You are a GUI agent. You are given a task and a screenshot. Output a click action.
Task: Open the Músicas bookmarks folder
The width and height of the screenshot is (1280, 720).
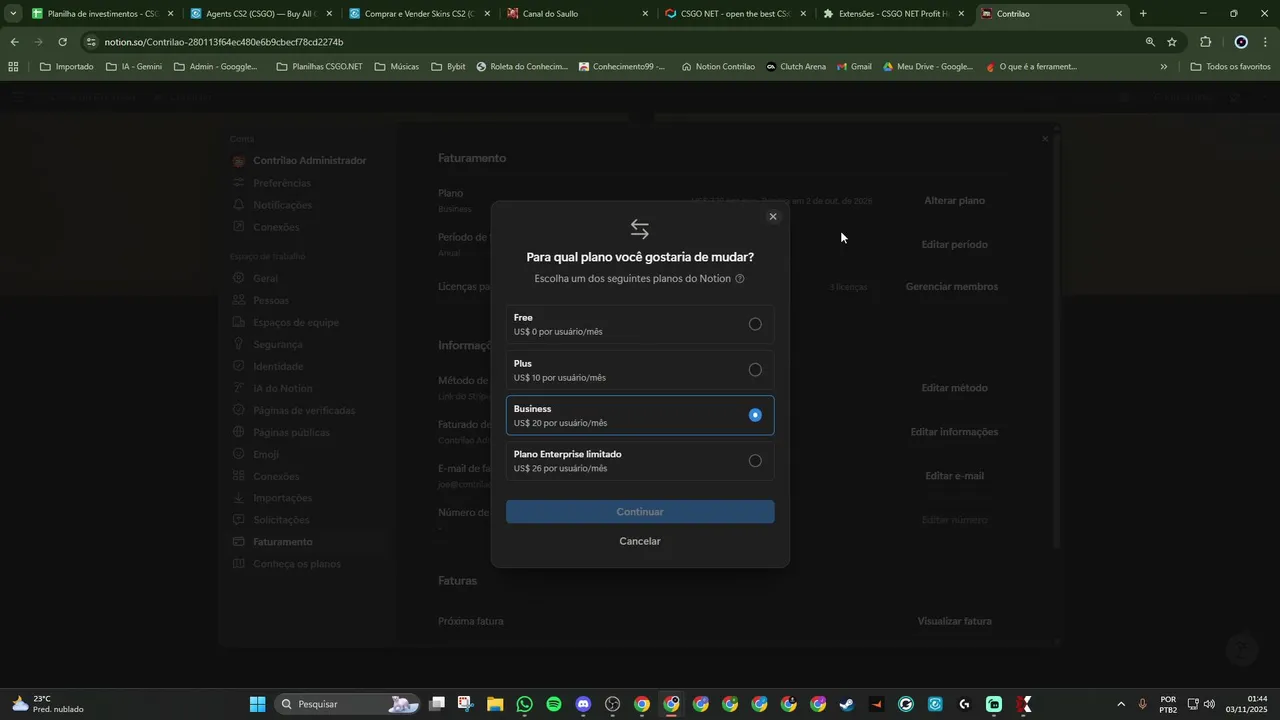[396, 67]
